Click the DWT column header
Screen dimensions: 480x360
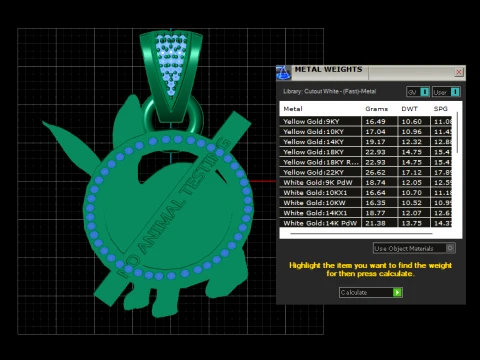[x=409, y=109]
